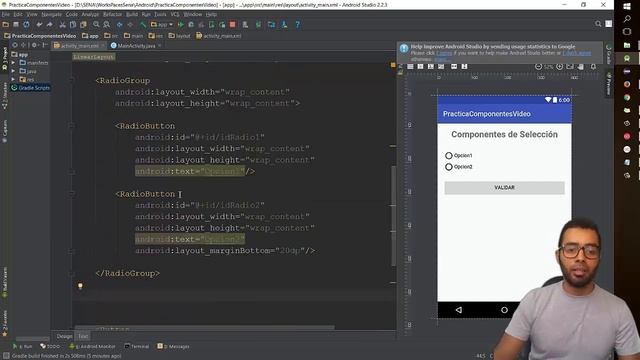This screenshot has height=360, width=640.
Task: Open the Navigate menu
Action: 51,14
